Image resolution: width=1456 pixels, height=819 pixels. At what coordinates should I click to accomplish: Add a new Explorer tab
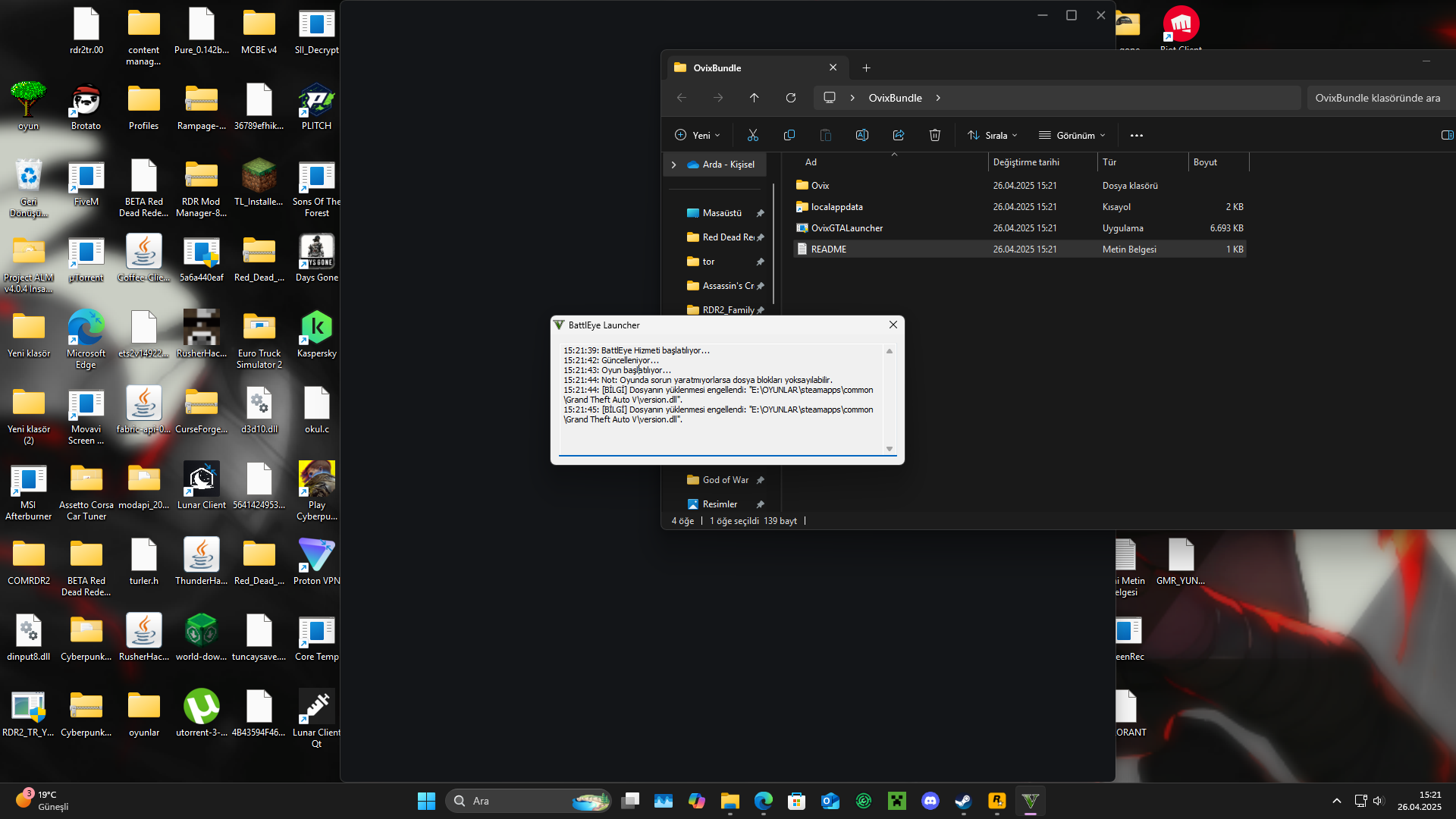tap(866, 67)
